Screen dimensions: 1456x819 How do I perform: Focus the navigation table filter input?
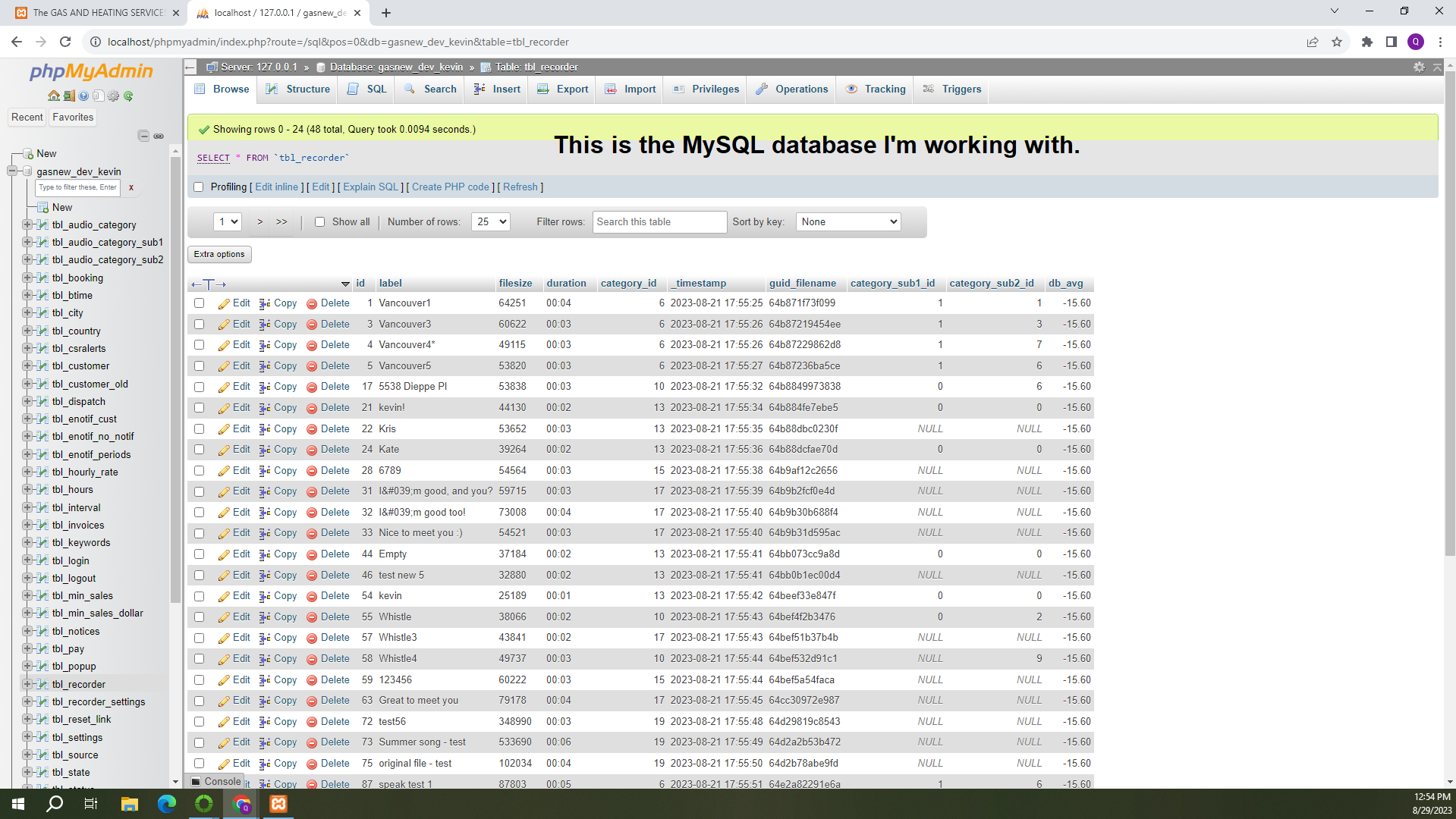pyautogui.click(x=77, y=187)
